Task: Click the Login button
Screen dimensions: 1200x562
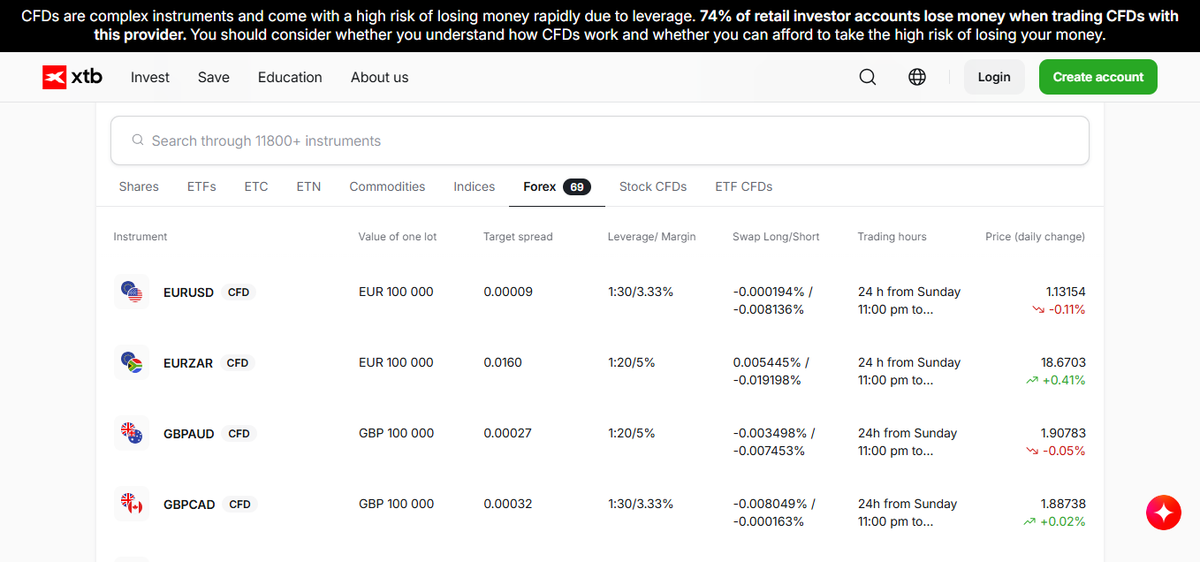Action: click(994, 77)
